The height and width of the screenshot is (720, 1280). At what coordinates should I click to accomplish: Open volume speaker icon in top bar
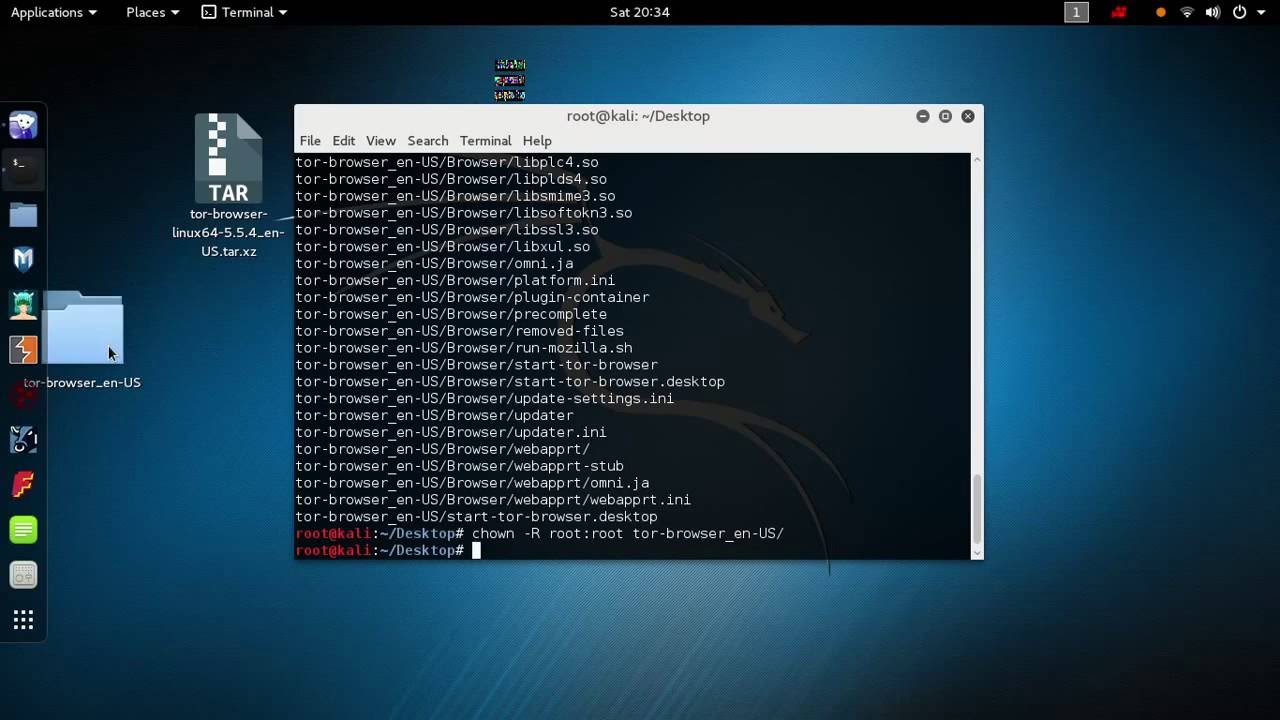point(1213,12)
